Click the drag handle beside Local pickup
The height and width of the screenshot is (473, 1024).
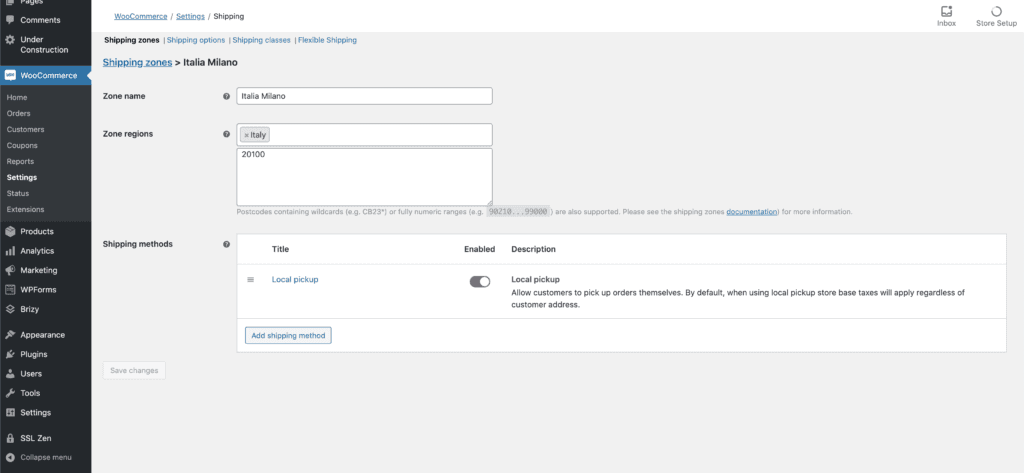click(x=250, y=280)
